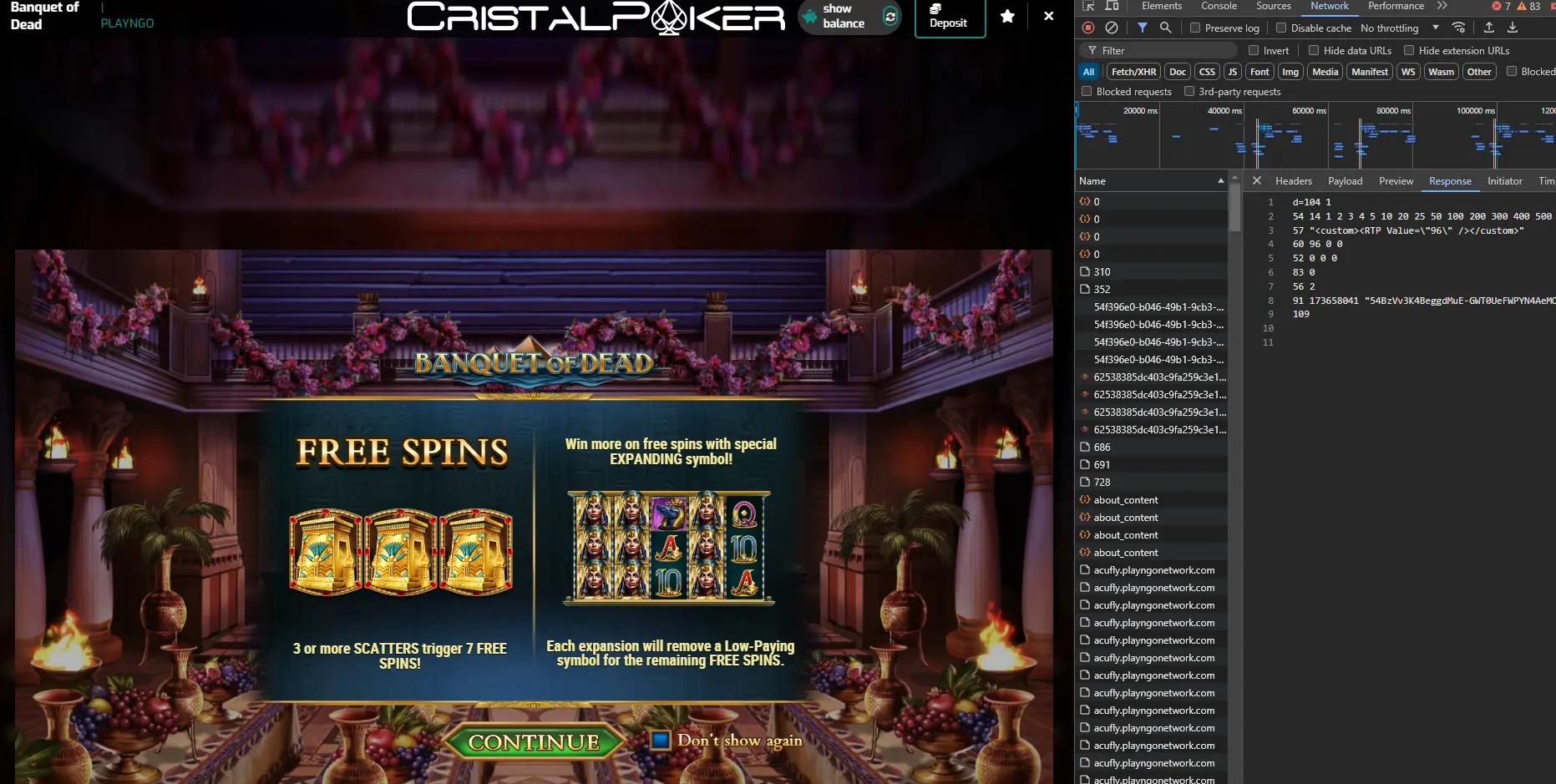Click the export HAR download icon
The width and height of the screenshot is (1556, 784).
click(1513, 28)
